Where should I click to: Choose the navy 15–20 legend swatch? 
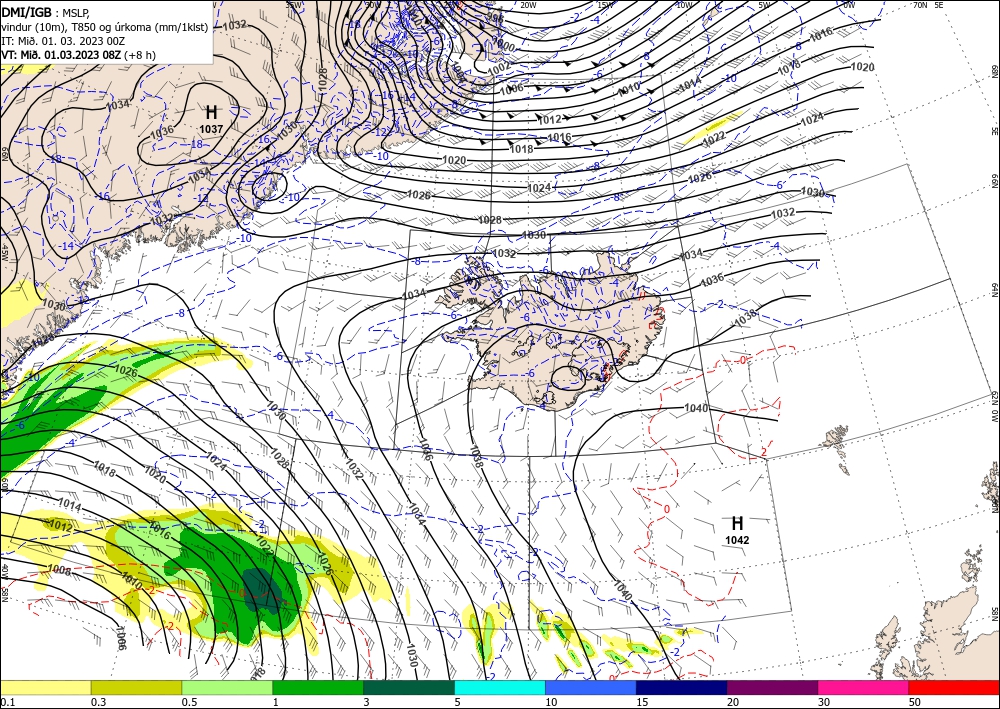coord(682,687)
